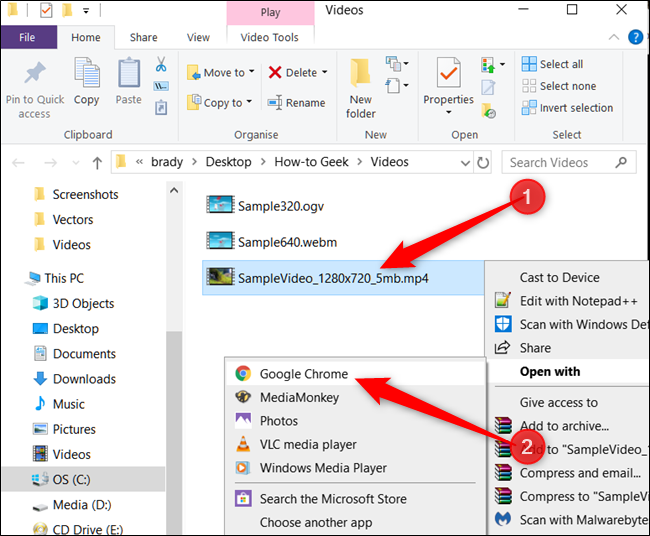Click the Paste shortcut icon
The width and height of the screenshot is (650, 536).
click(x=161, y=107)
